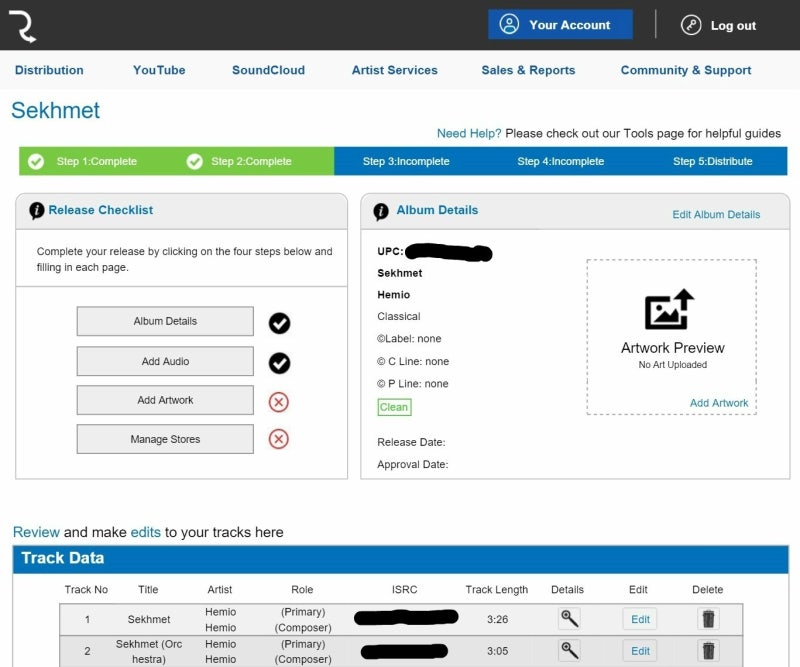Click the Need Help? link
Viewport: 800px width, 667px height.
pyautogui.click(x=469, y=134)
